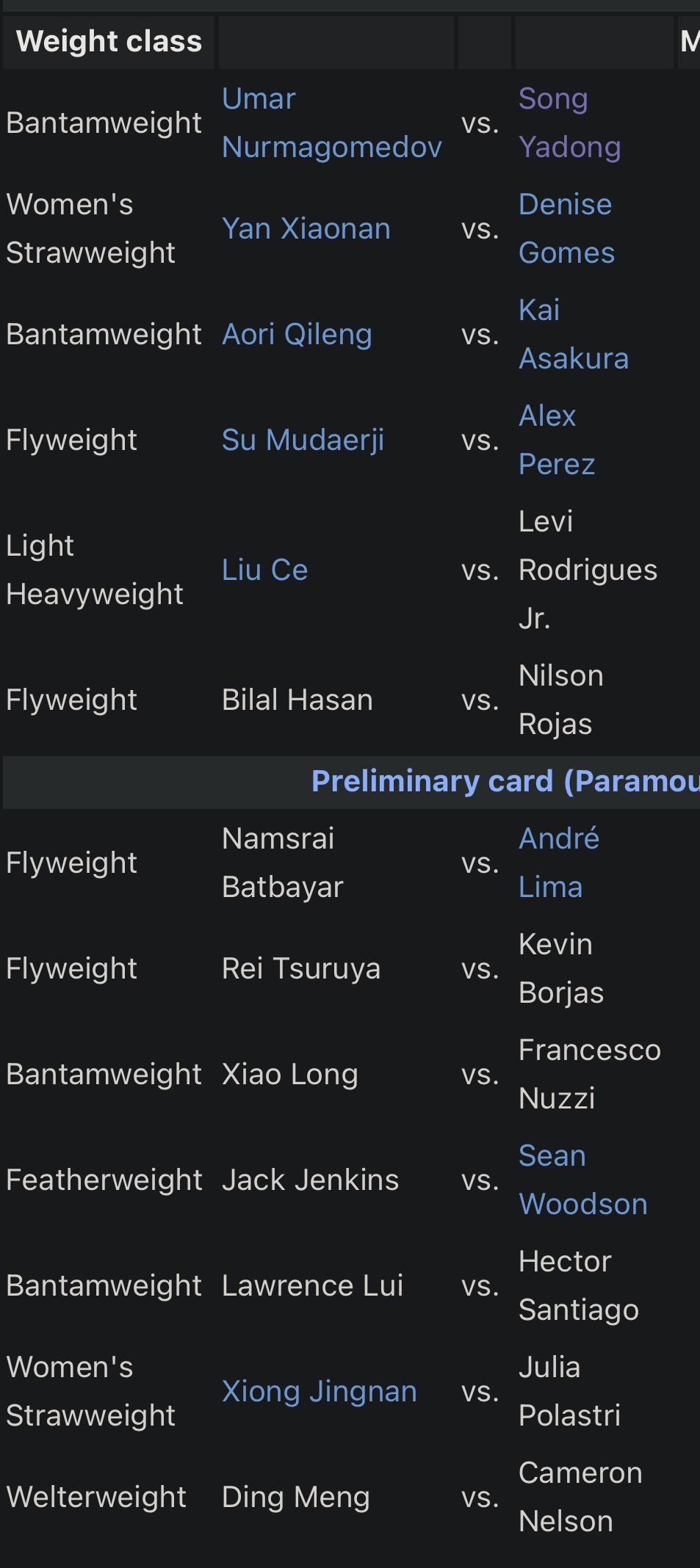Open Sean Woodson article link
This screenshot has width=700, height=1568.
[583, 1180]
